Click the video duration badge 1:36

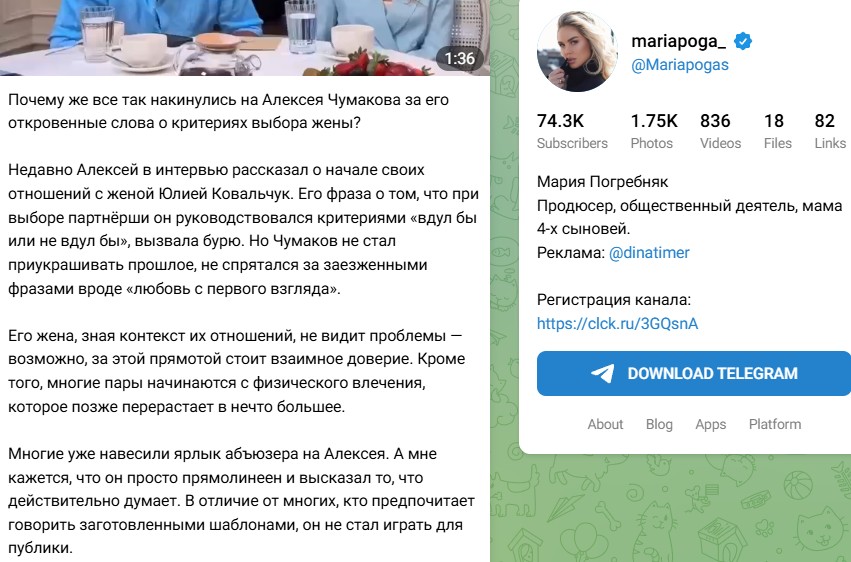point(459,58)
